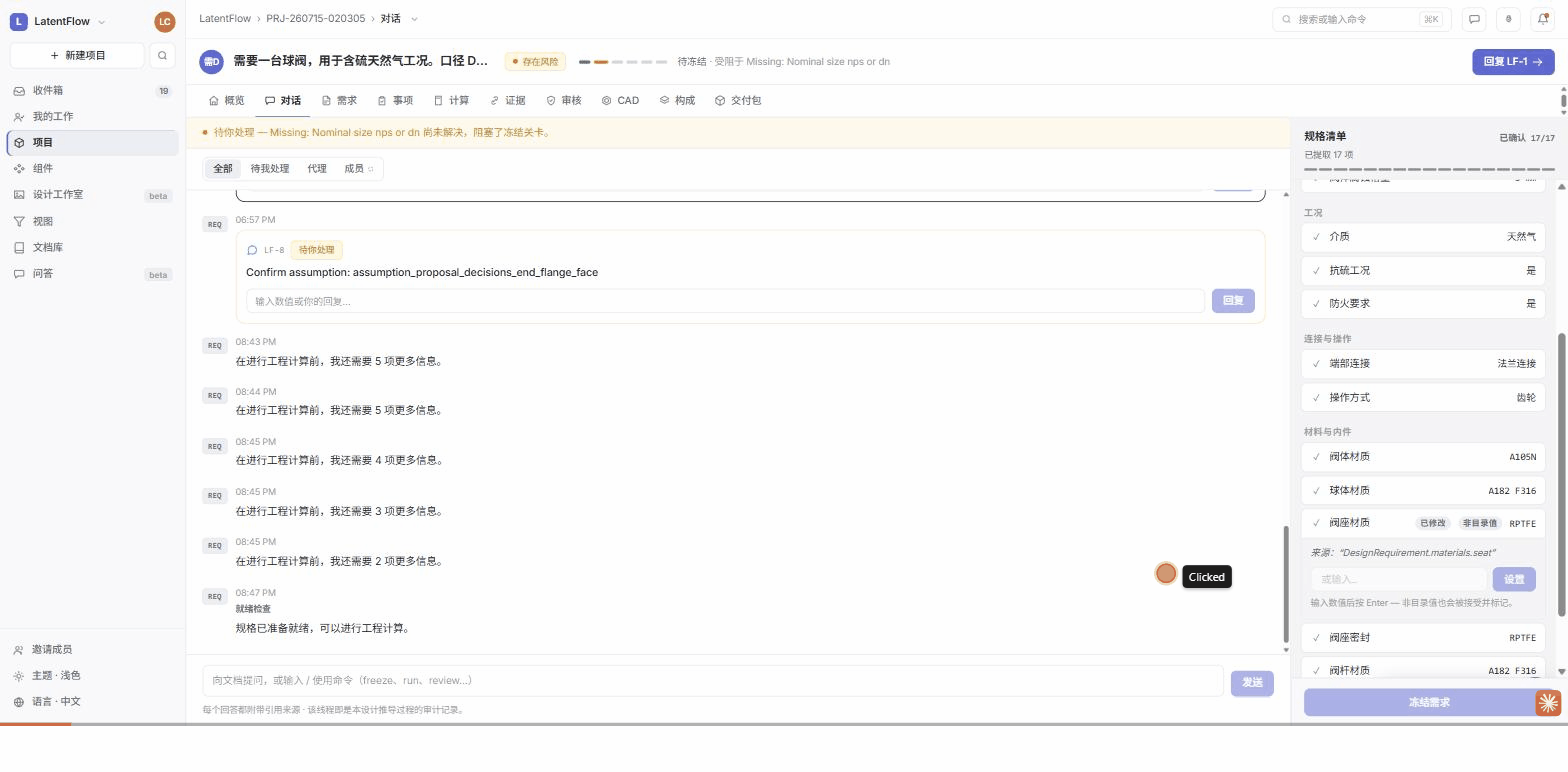Click the project avatar badge beside the title
Screen dimensions: 1568x772
click(211, 62)
